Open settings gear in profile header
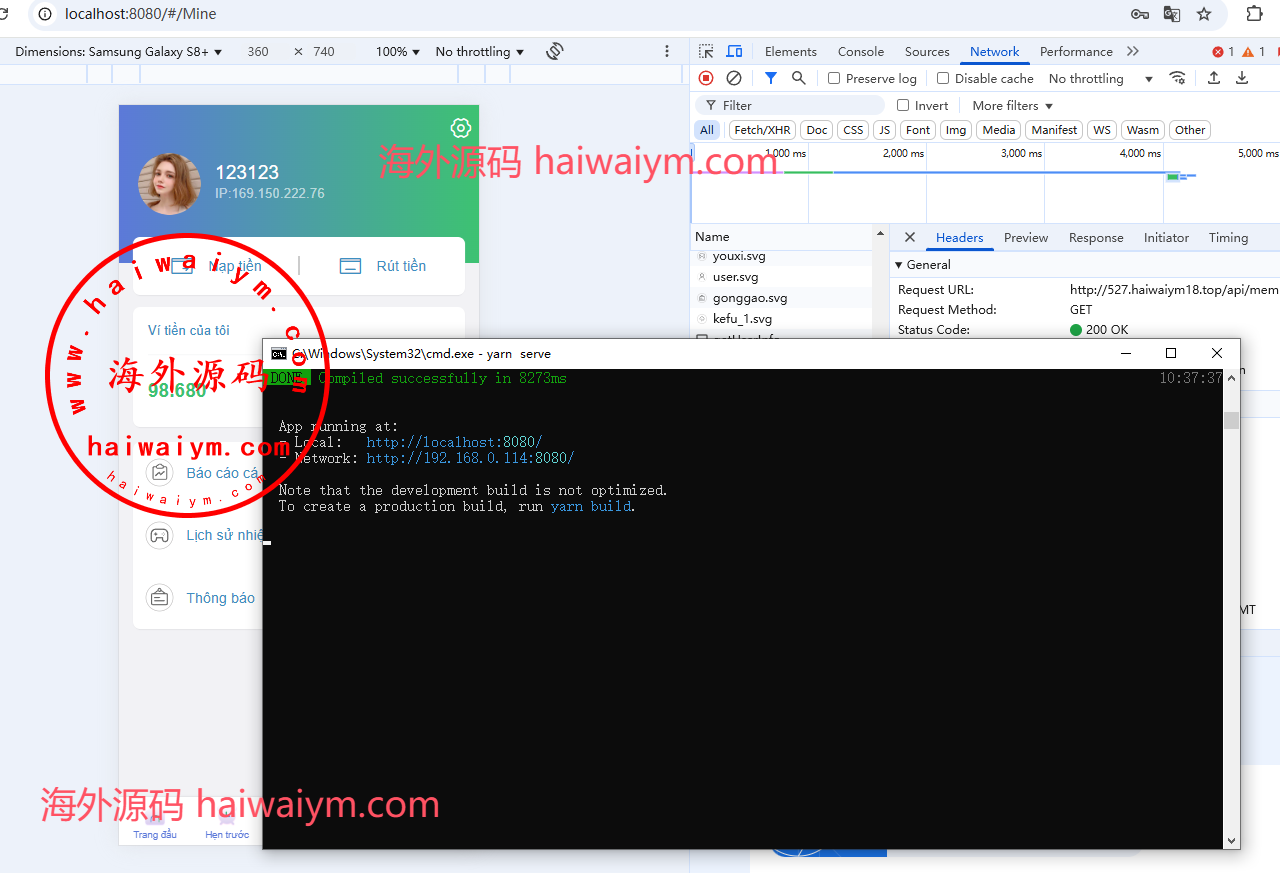The image size is (1280, 873). tap(460, 128)
